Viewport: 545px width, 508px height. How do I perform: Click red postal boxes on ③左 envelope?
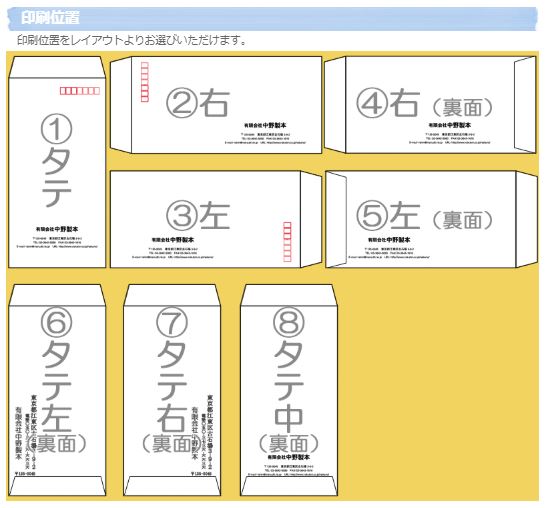(x=287, y=242)
